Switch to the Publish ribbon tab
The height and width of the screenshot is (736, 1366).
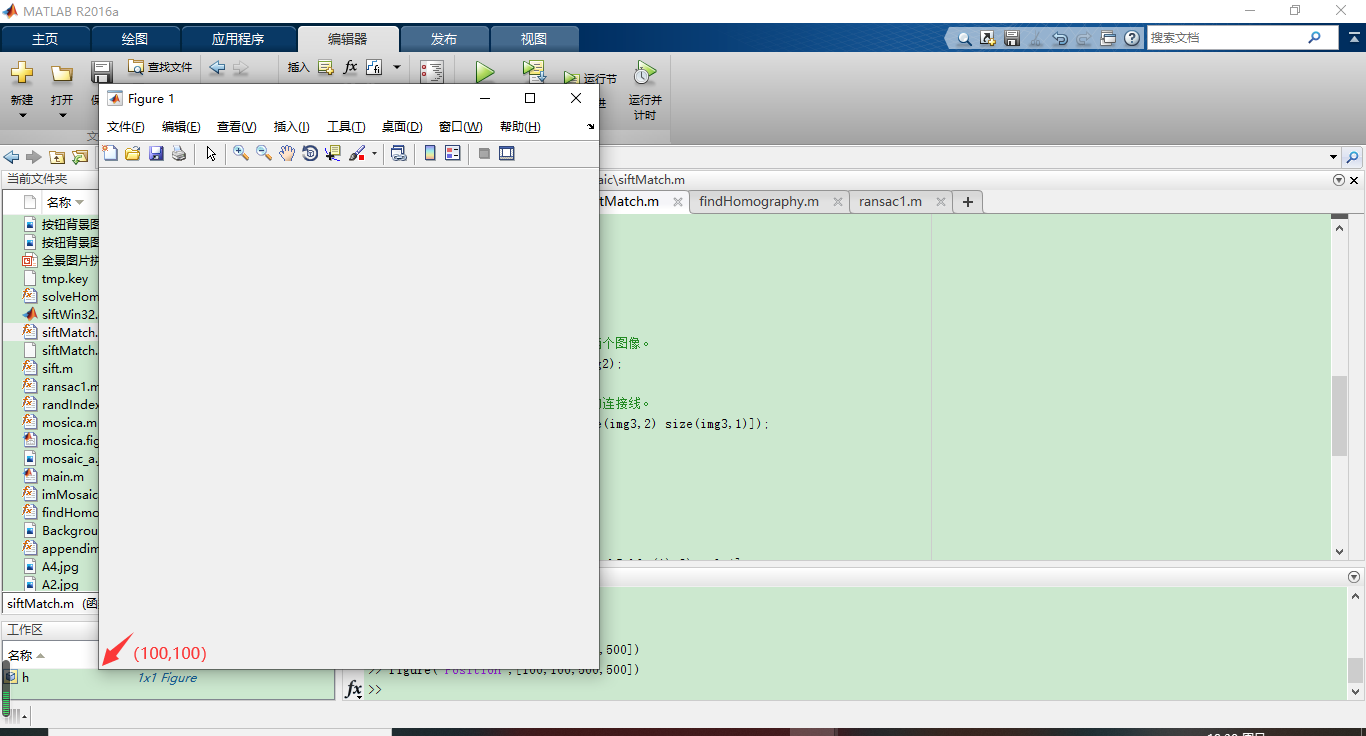click(444, 39)
